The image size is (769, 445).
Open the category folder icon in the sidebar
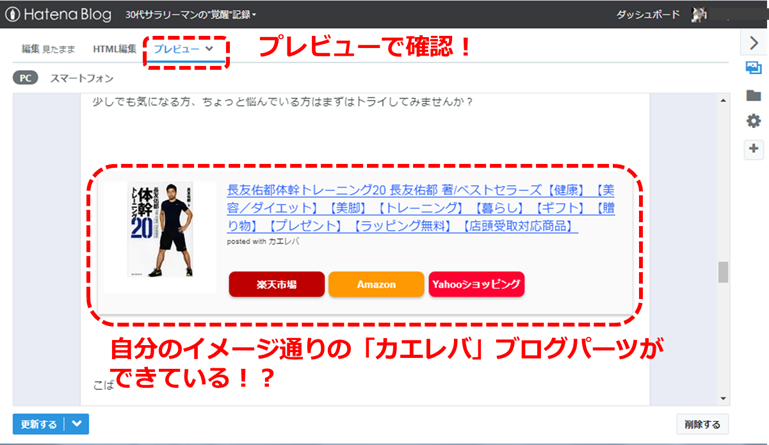(x=754, y=95)
